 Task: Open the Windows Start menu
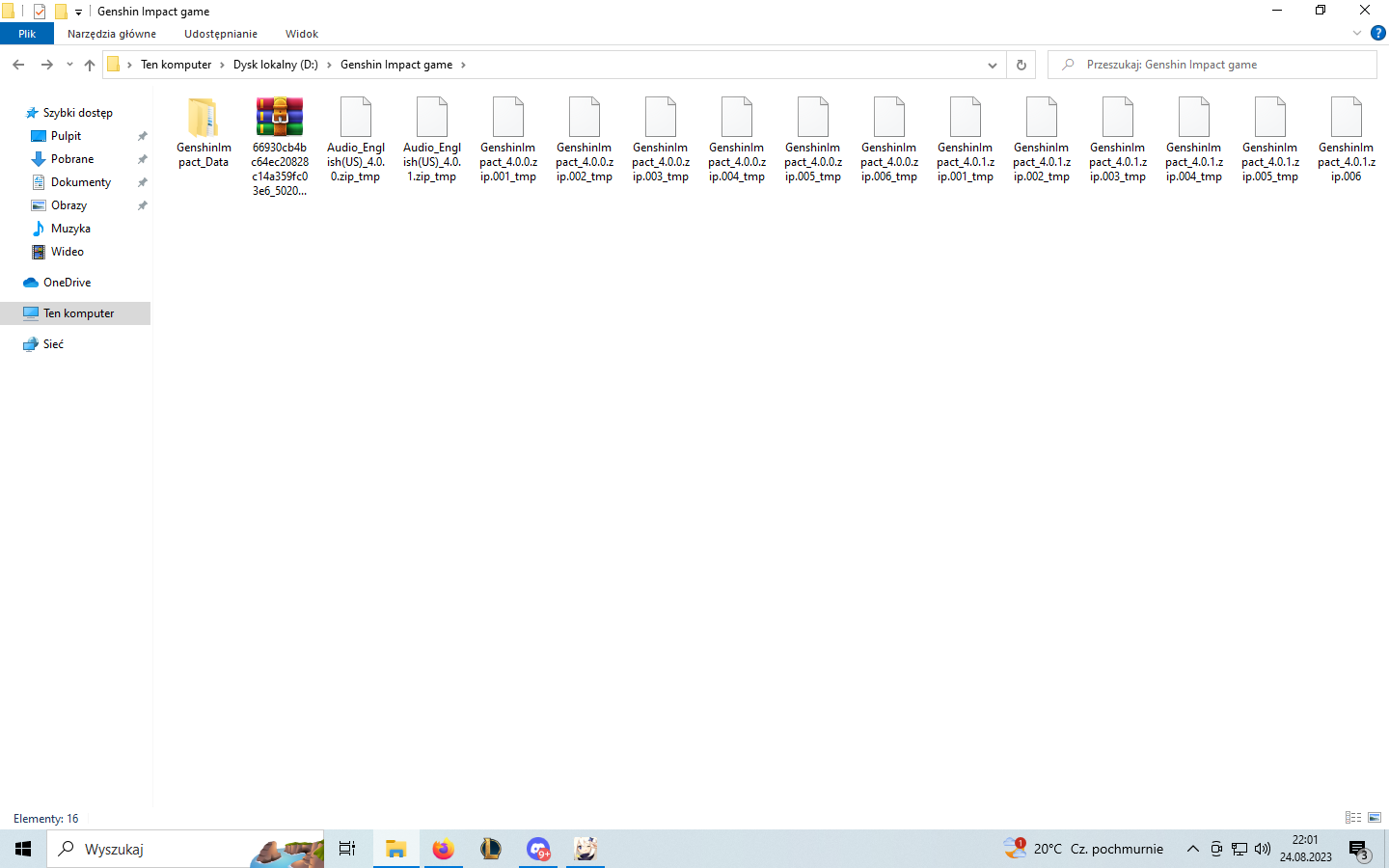(x=23, y=849)
